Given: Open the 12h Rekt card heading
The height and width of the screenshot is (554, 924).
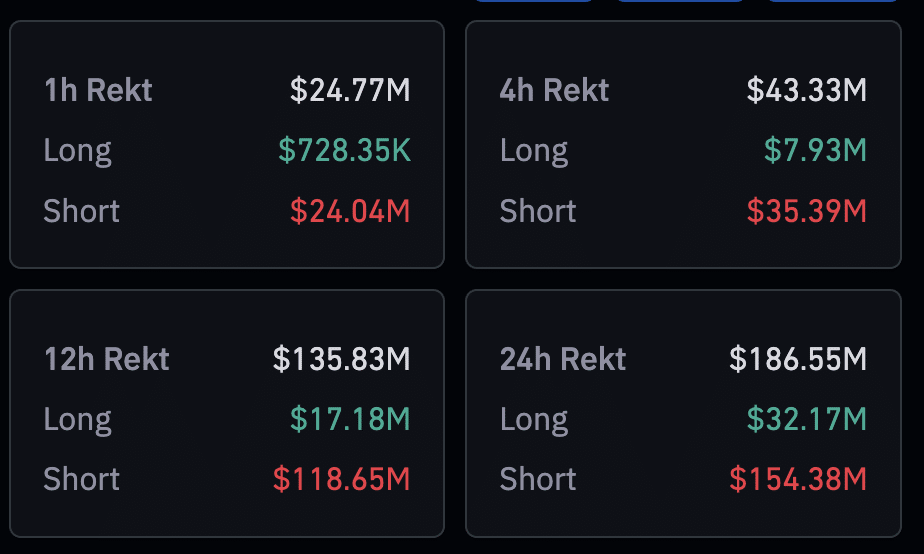Looking at the screenshot, I should pos(107,359).
